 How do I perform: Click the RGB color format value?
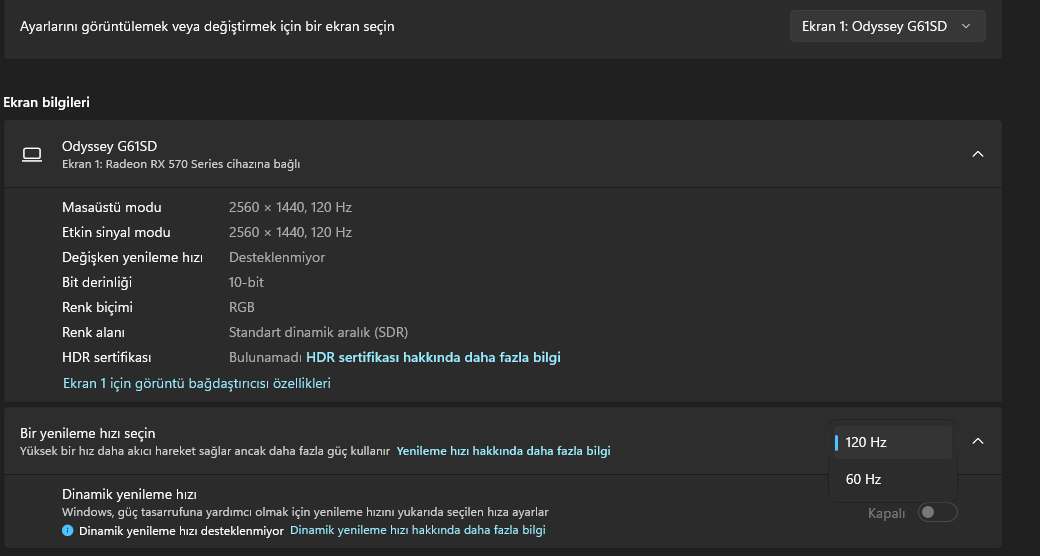click(241, 307)
